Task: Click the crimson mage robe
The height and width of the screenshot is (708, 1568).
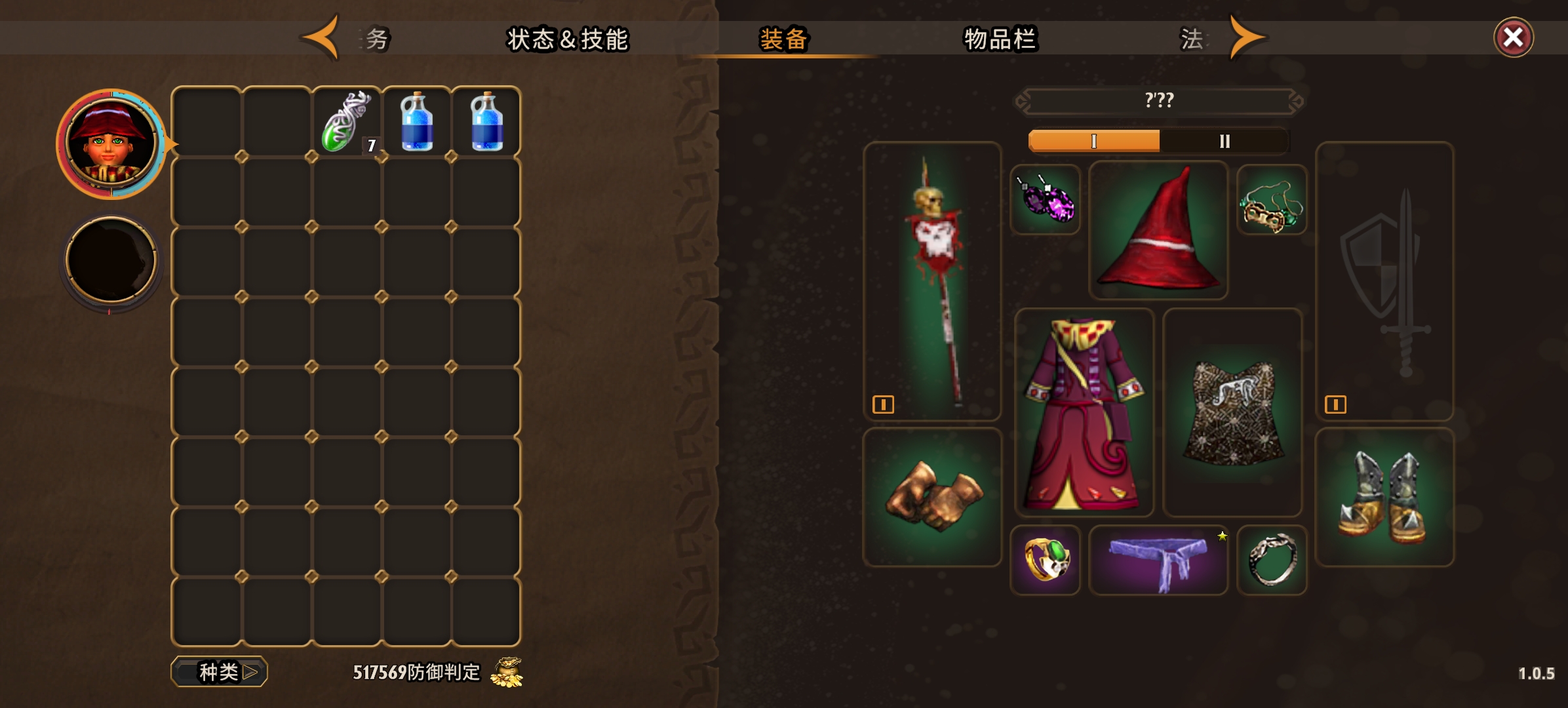Action: point(1084,412)
